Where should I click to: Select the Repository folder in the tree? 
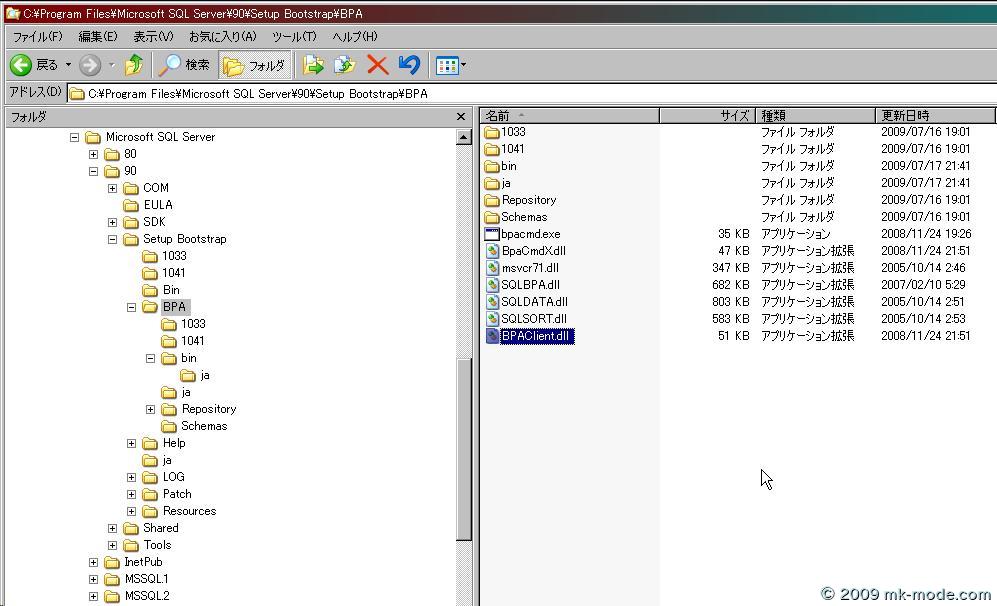(209, 409)
